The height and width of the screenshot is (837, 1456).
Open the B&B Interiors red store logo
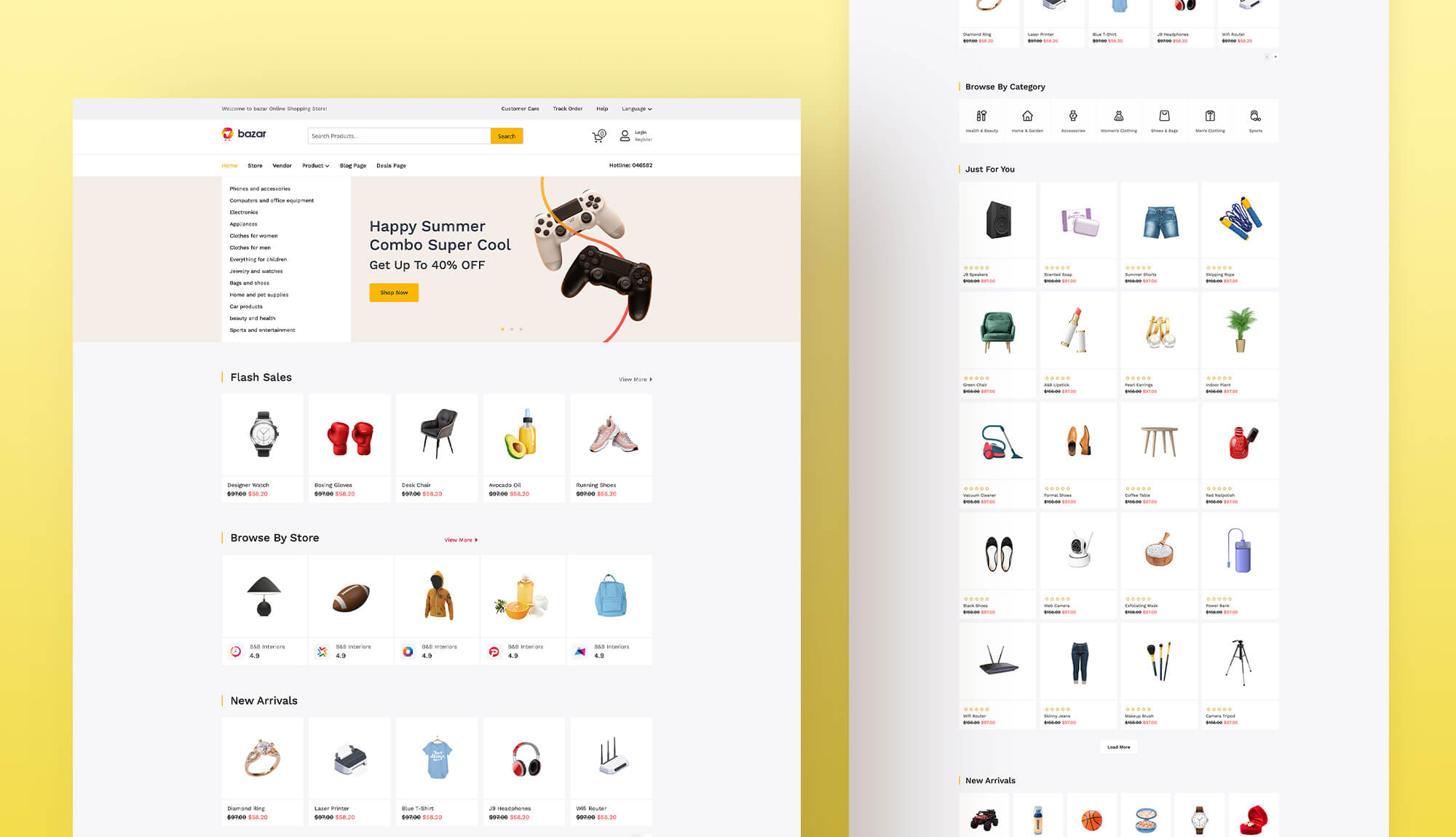coord(494,651)
